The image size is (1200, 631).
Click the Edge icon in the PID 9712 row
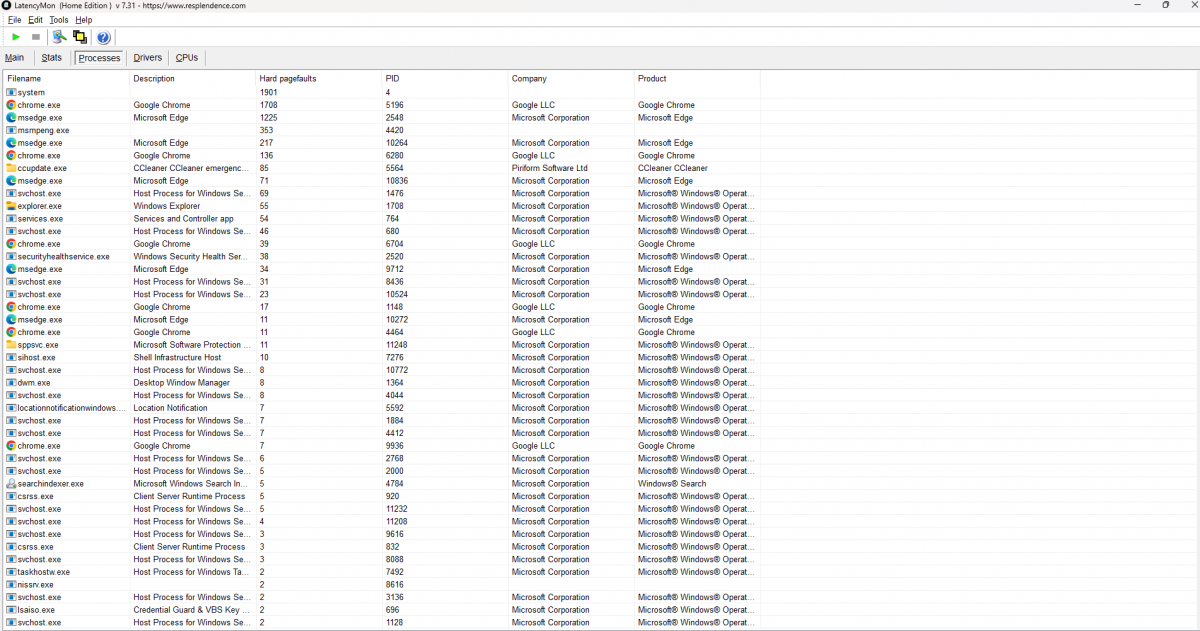coord(11,269)
